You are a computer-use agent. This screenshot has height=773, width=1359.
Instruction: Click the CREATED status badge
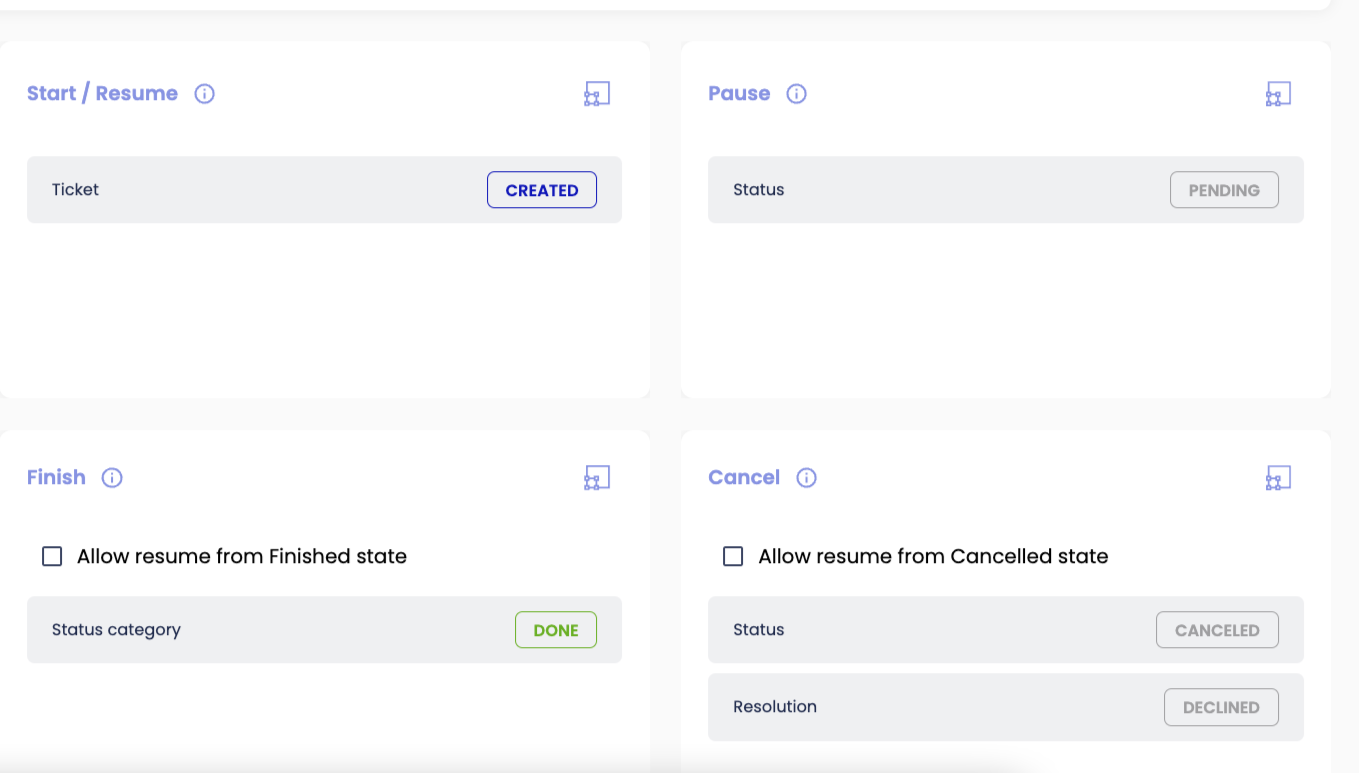click(541, 190)
